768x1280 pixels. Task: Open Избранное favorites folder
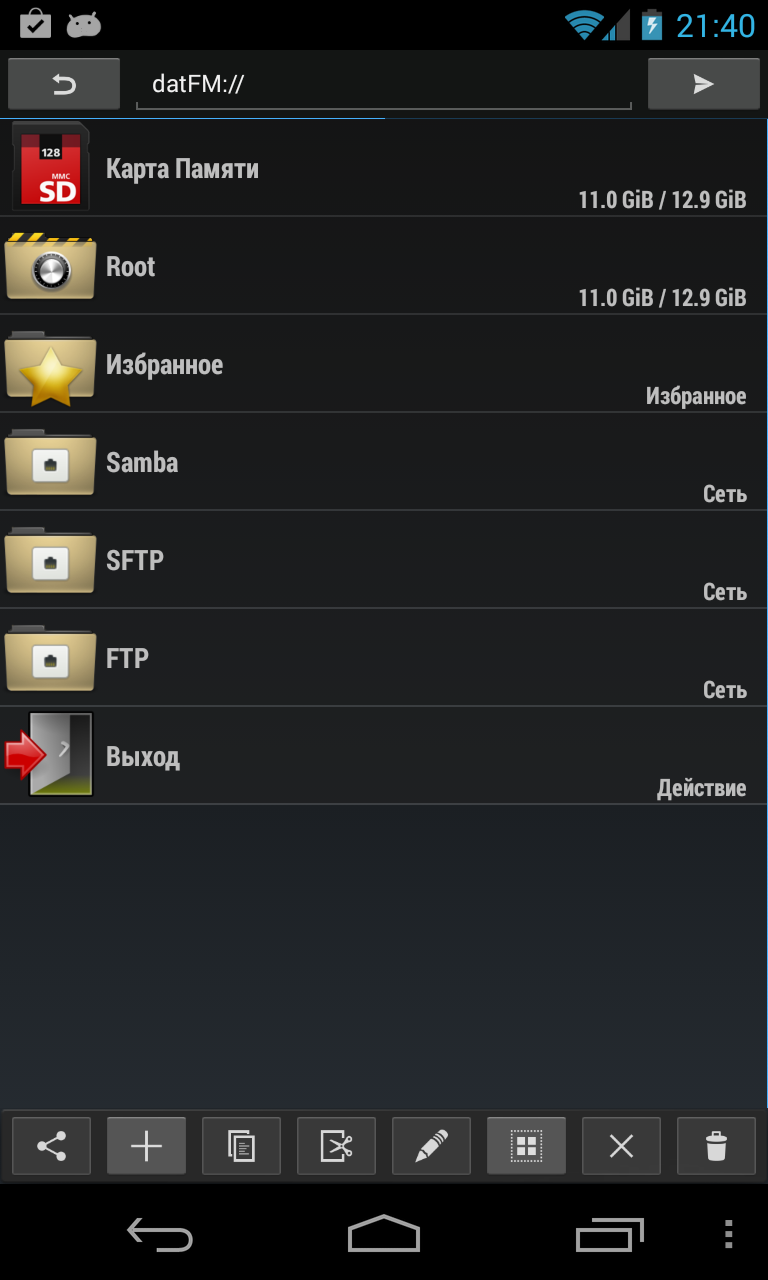coord(384,364)
